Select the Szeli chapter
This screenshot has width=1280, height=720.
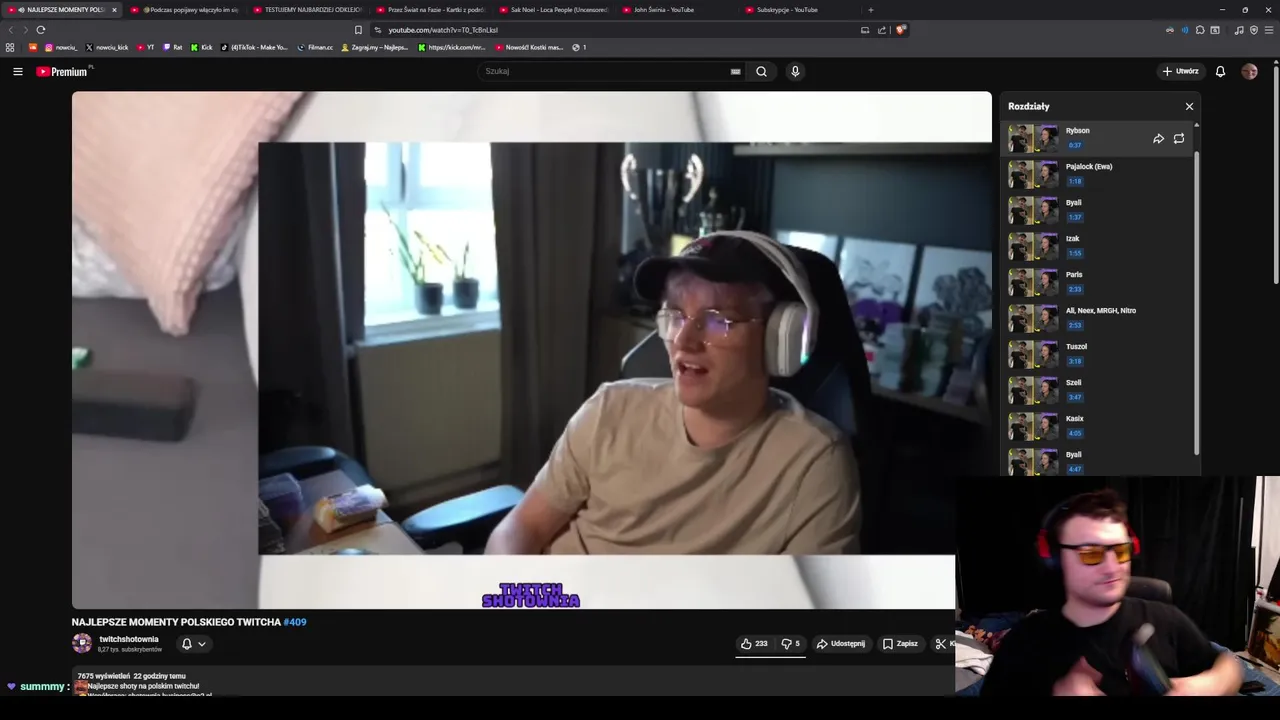1098,390
